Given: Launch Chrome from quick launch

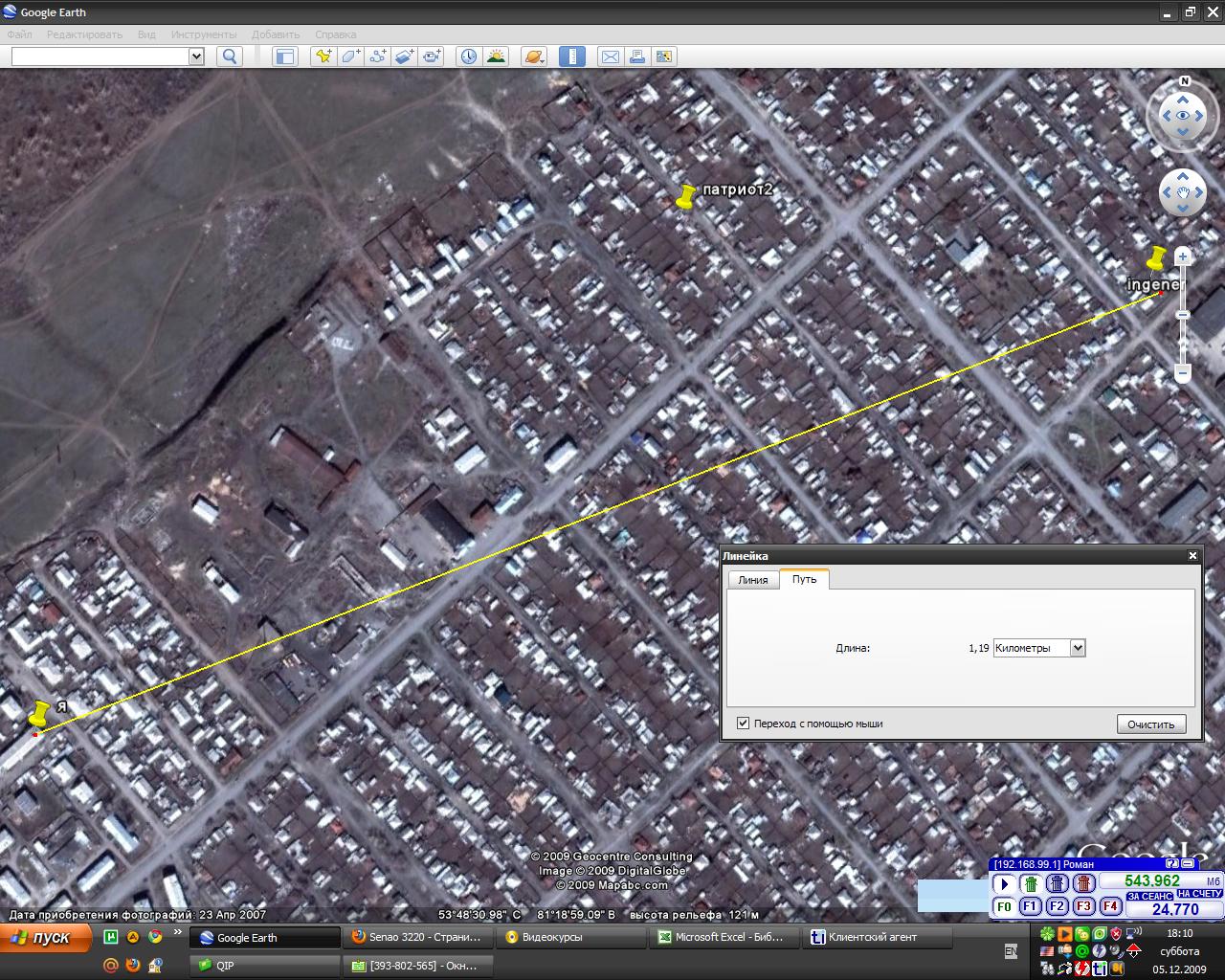Looking at the screenshot, I should click(155, 938).
